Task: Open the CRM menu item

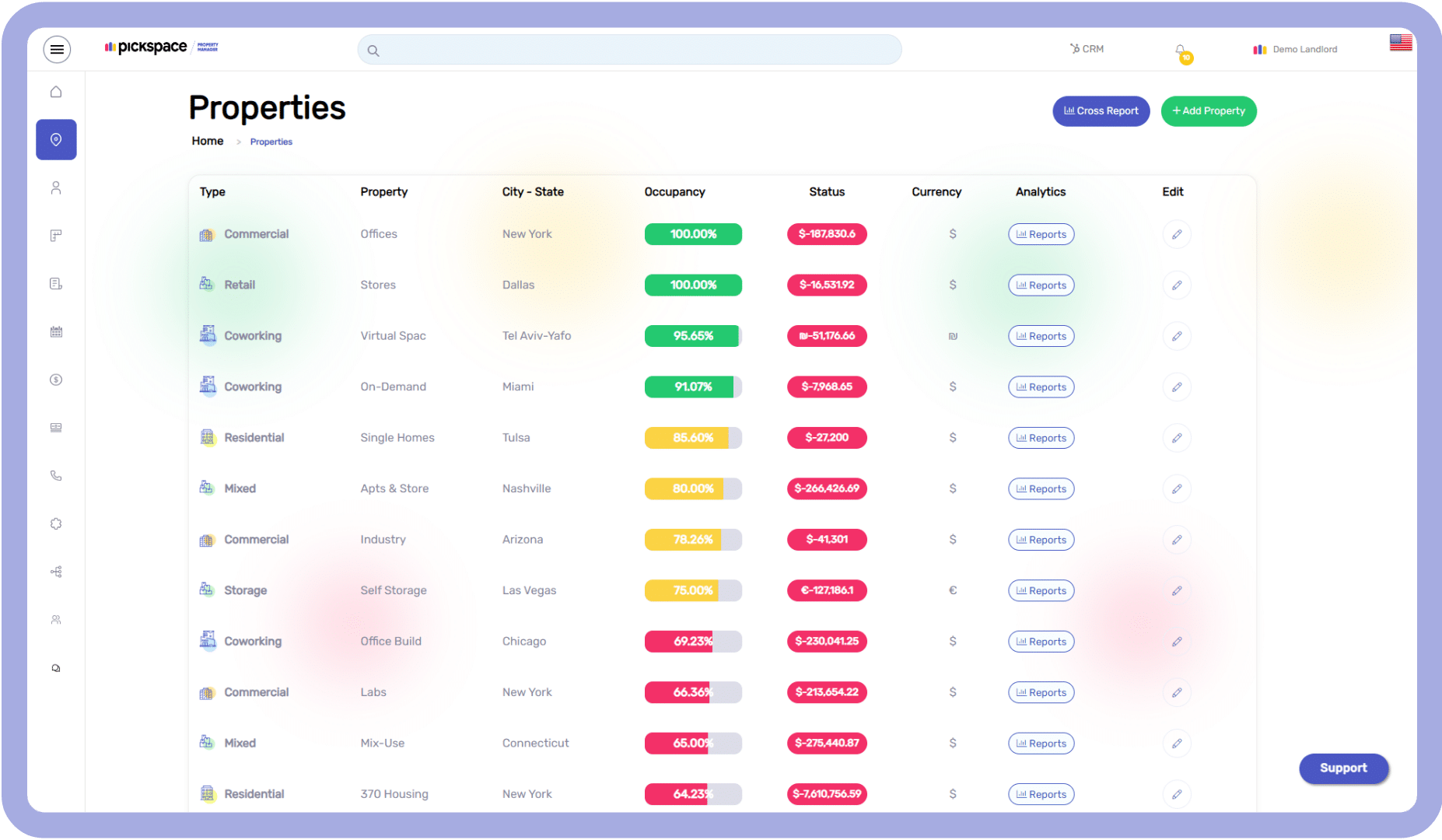Action: pos(1087,49)
